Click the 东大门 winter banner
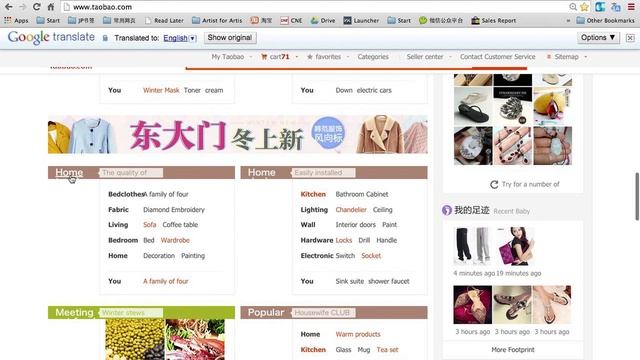Screen dimensions: 640x360 pos(238,135)
